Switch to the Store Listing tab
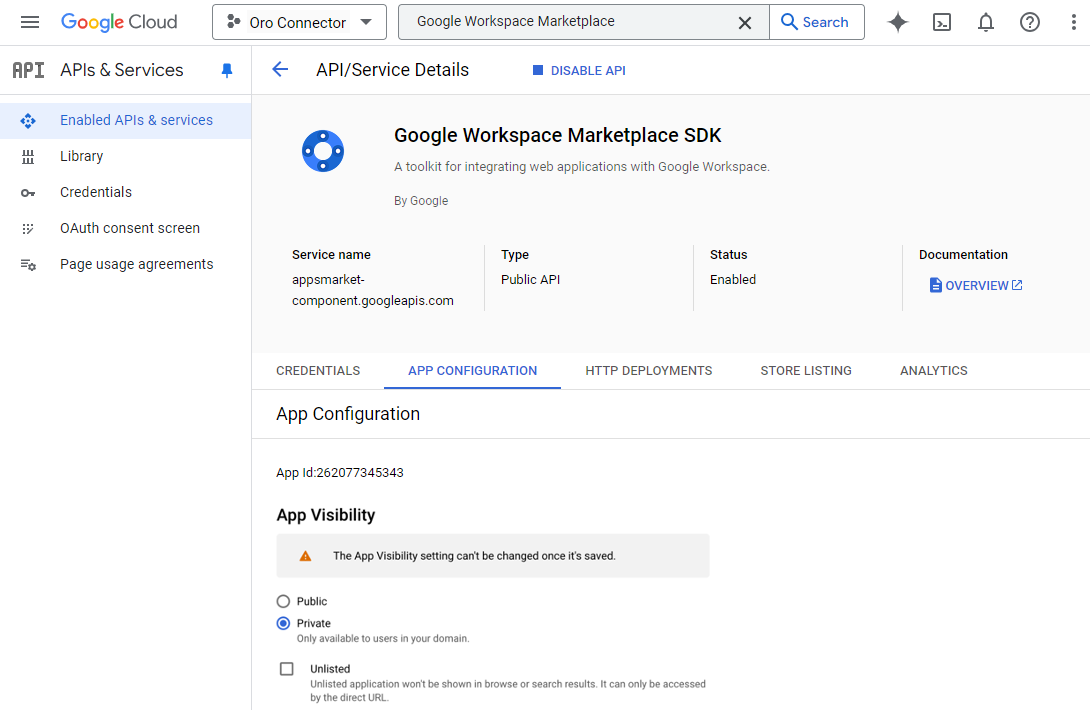The image size is (1090, 710). 806,370
